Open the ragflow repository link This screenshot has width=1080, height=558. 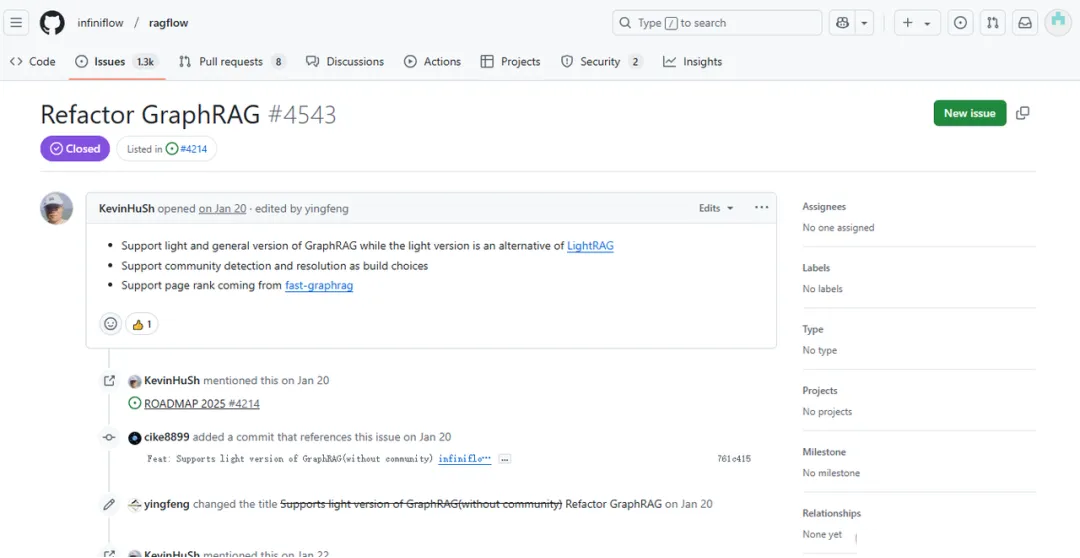168,23
